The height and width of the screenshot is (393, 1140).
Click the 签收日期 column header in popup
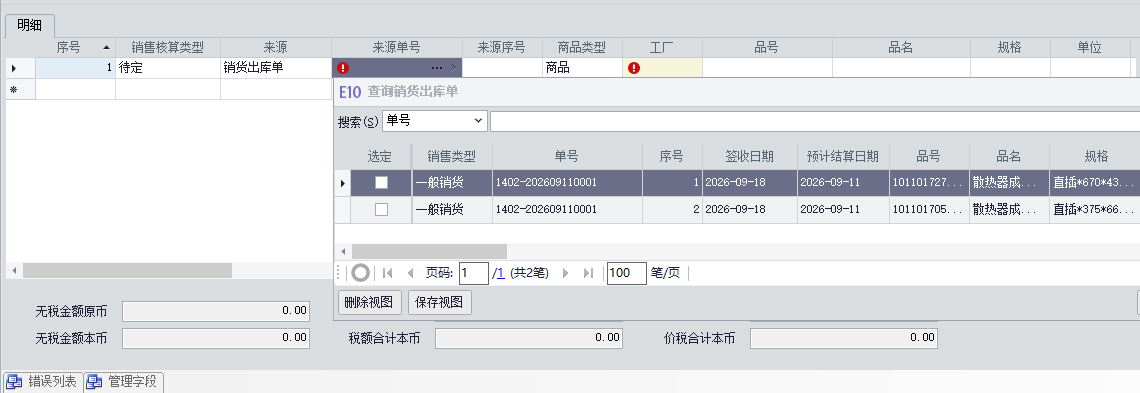pyautogui.click(x=750, y=156)
